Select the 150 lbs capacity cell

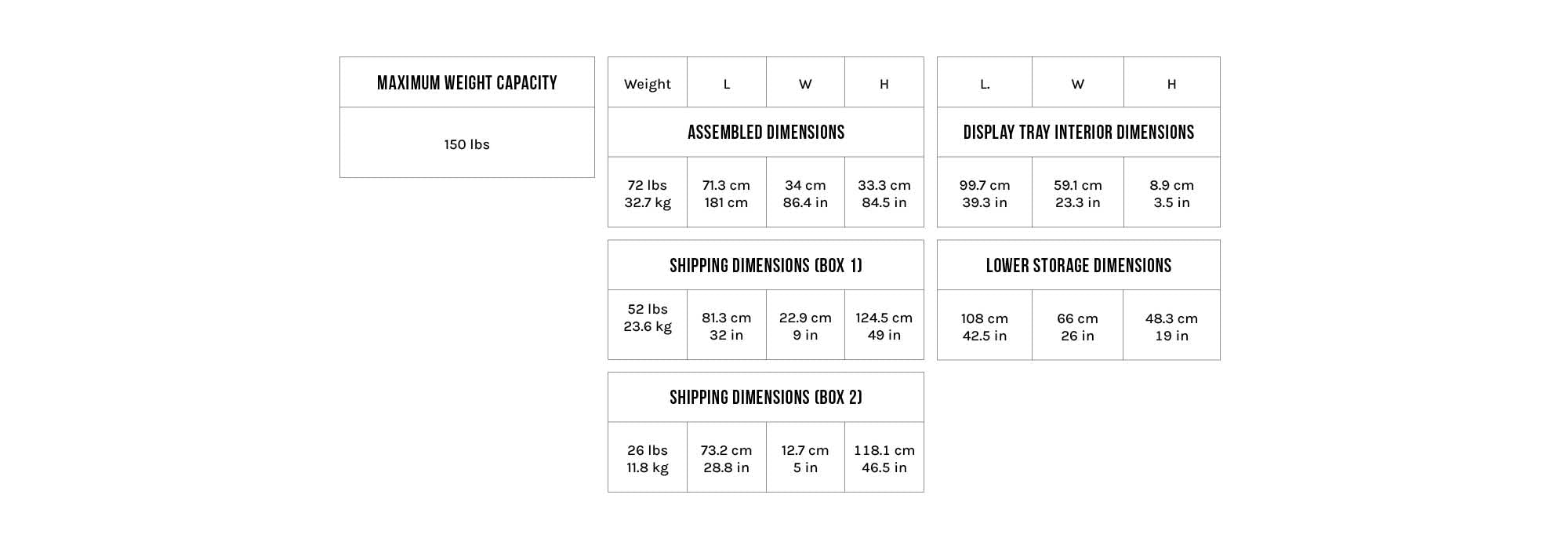click(466, 144)
